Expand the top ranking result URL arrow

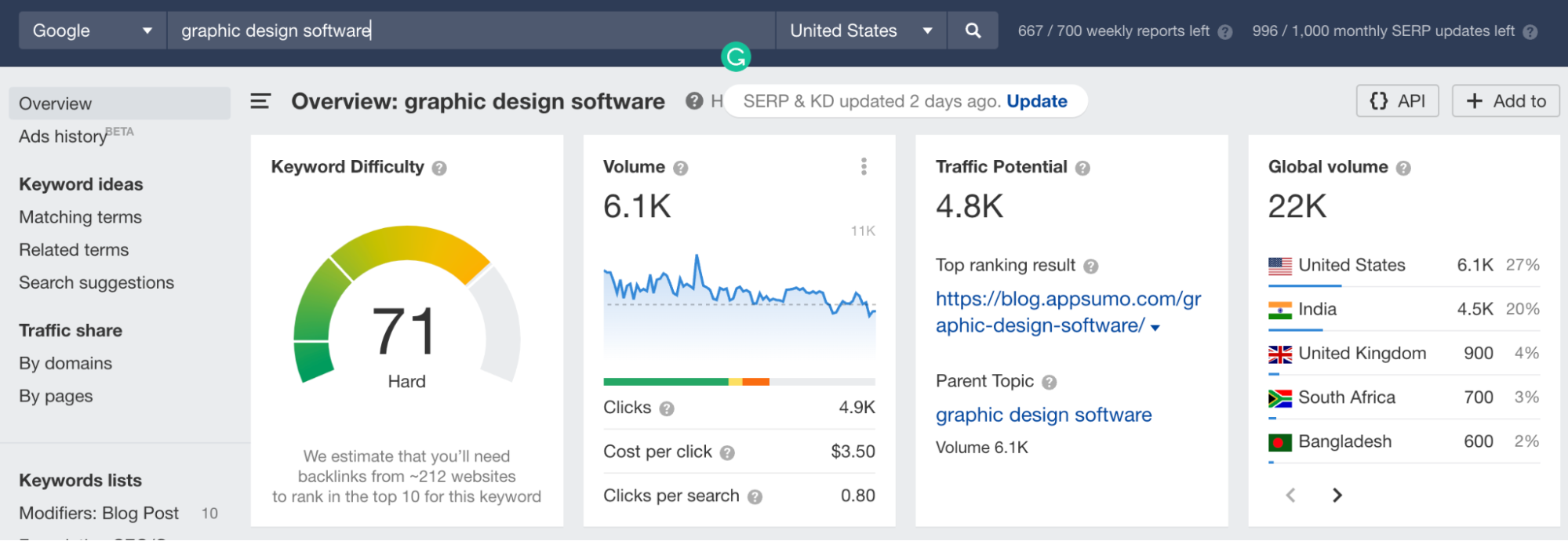point(1155,328)
